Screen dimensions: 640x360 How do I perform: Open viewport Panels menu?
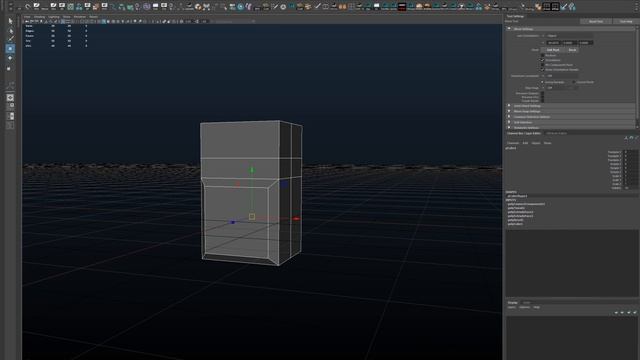93,17
